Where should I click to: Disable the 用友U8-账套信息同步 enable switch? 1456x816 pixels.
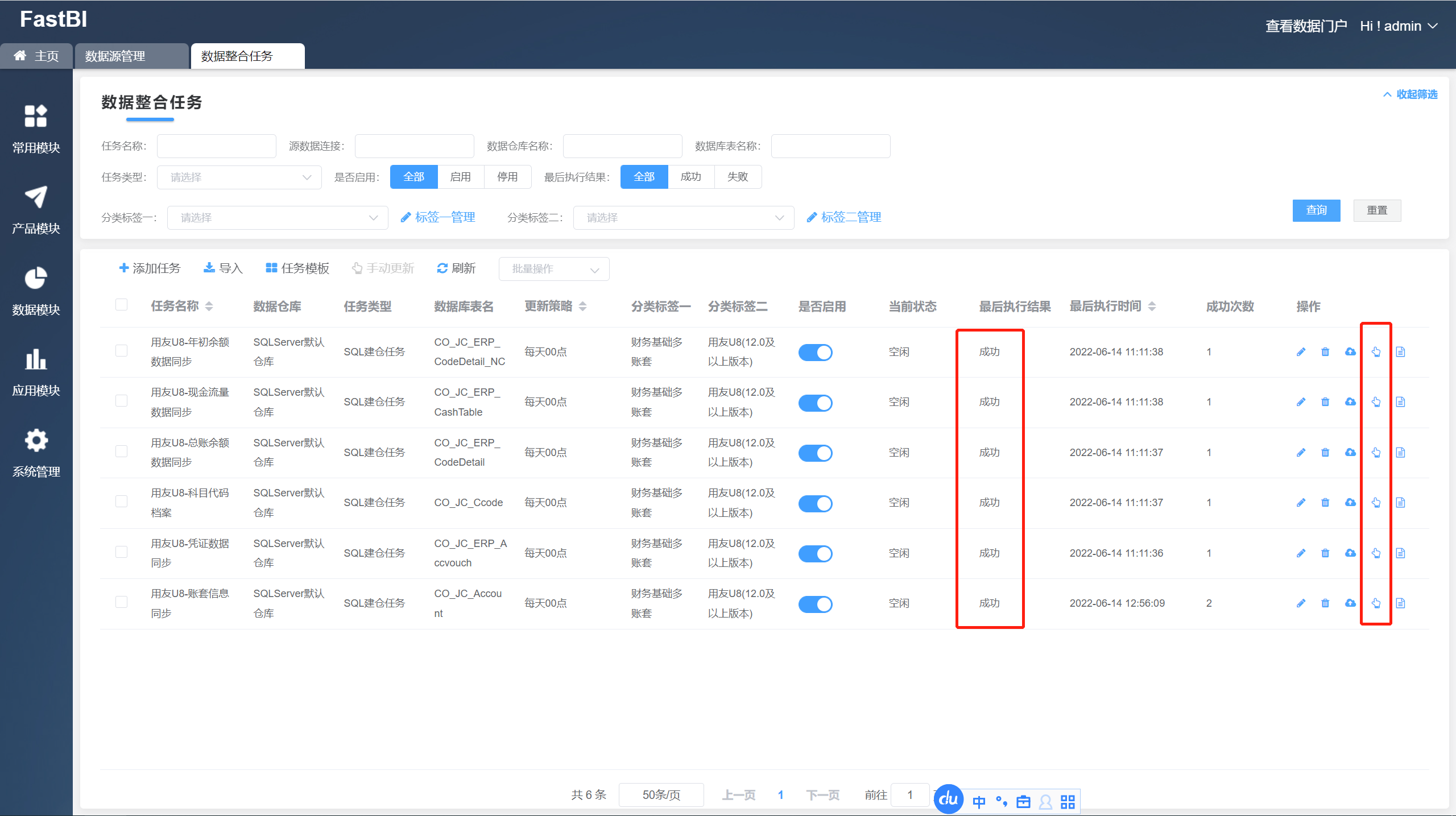815,604
